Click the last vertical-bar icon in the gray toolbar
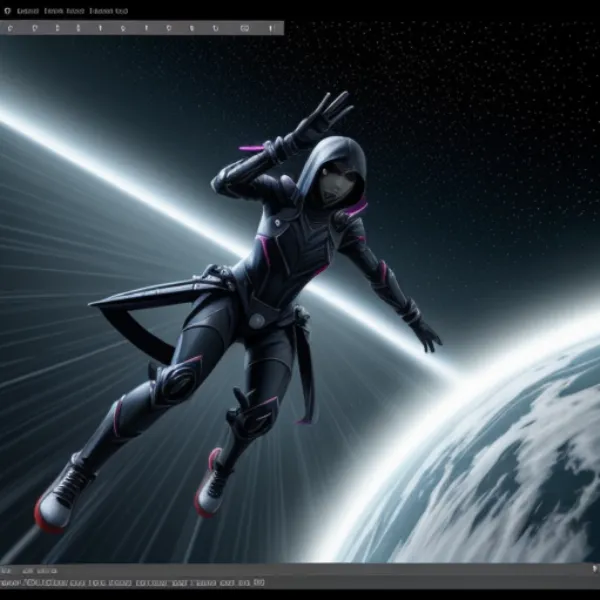600x600 pixels. pos(271,28)
